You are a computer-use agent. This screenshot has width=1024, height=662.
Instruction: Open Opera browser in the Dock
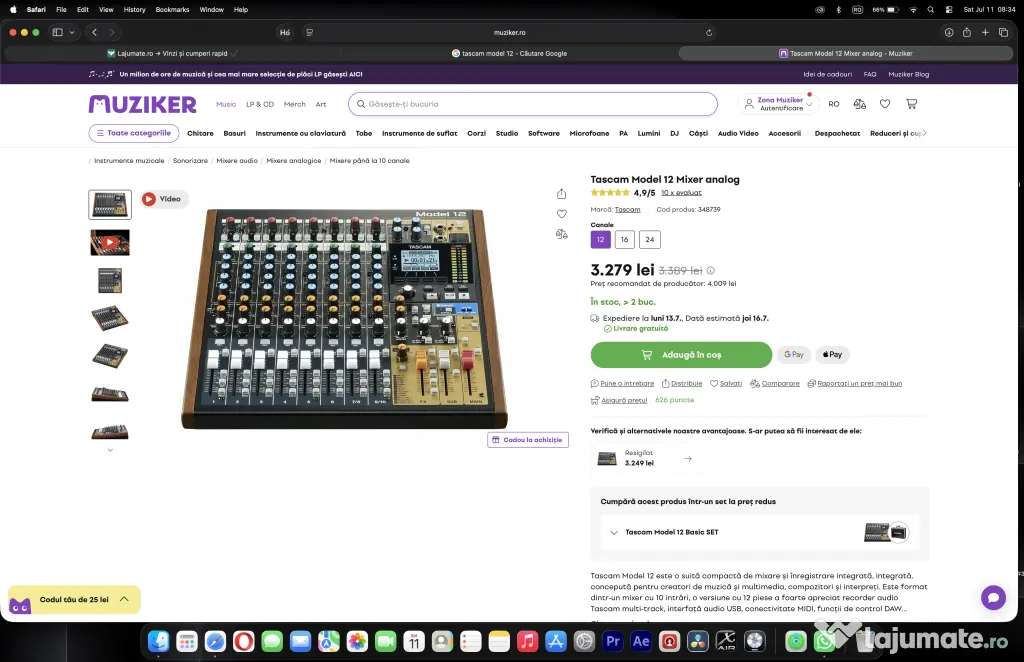(x=244, y=642)
